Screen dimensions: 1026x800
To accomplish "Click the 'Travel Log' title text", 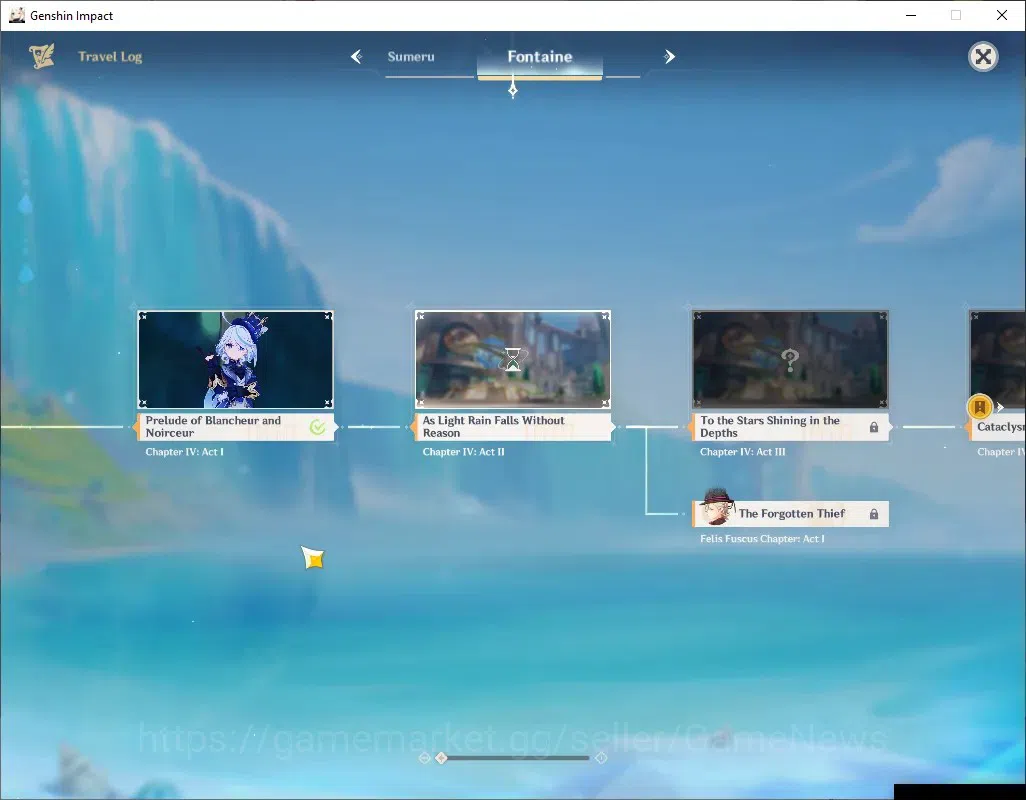I will point(110,57).
